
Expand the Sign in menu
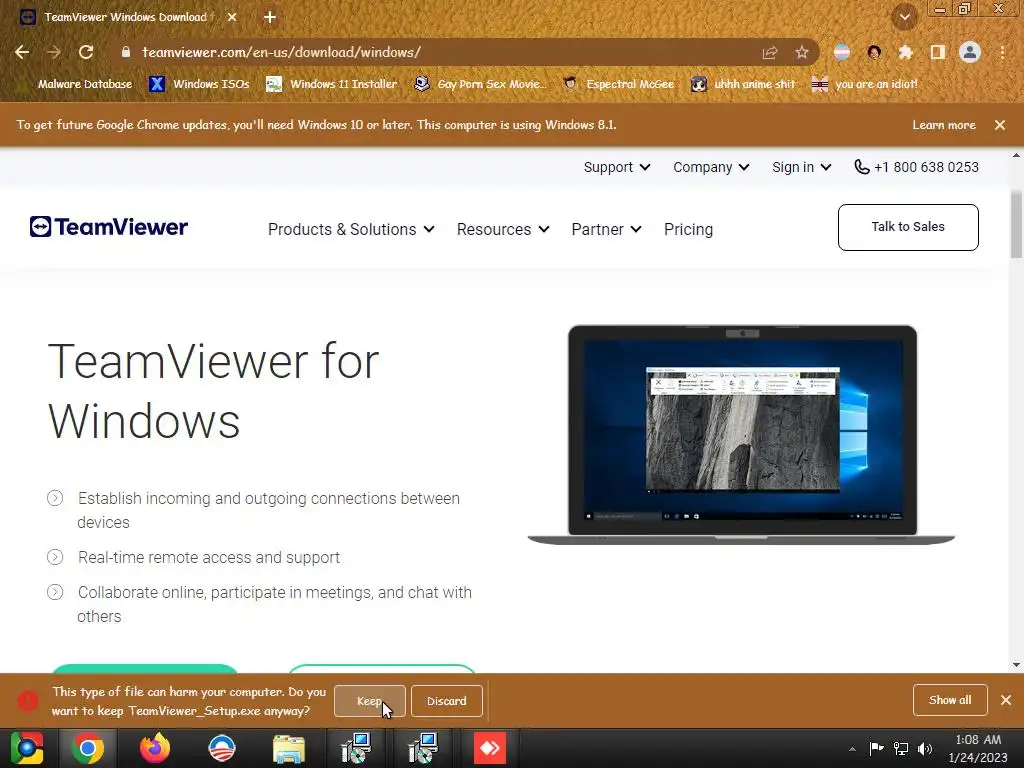point(801,167)
